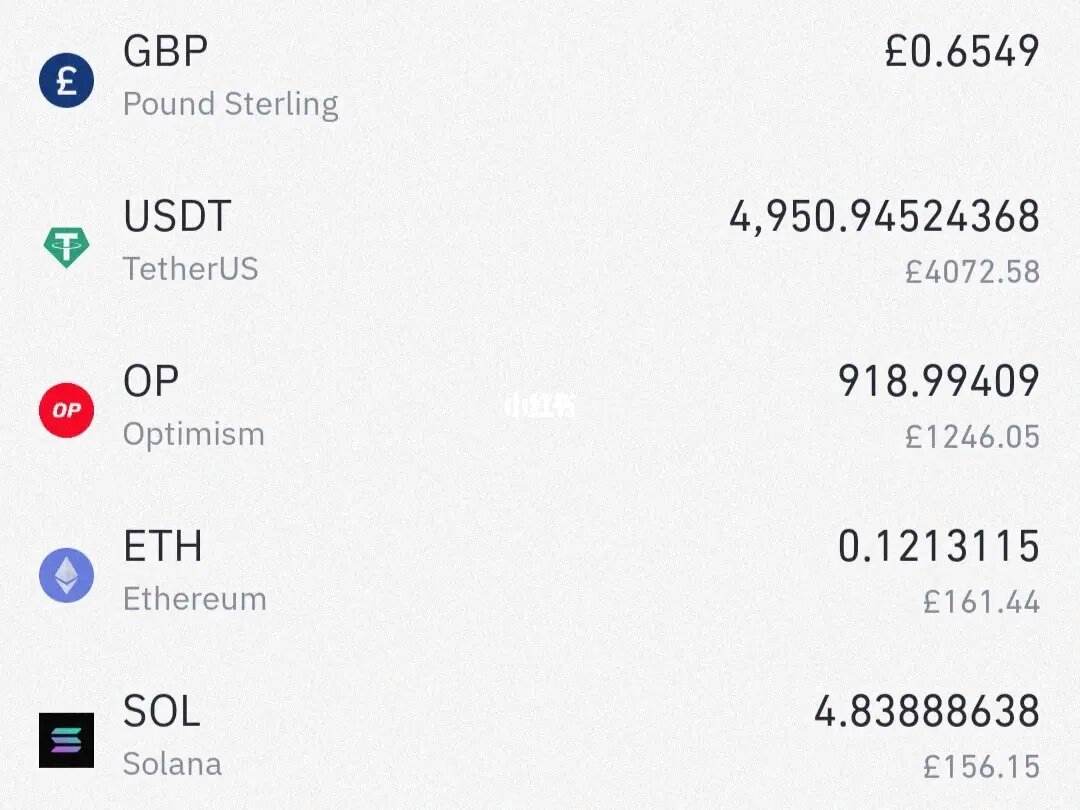Image resolution: width=1080 pixels, height=810 pixels.
Task: Tap the TetherUS subtitle text
Action: 191,269
